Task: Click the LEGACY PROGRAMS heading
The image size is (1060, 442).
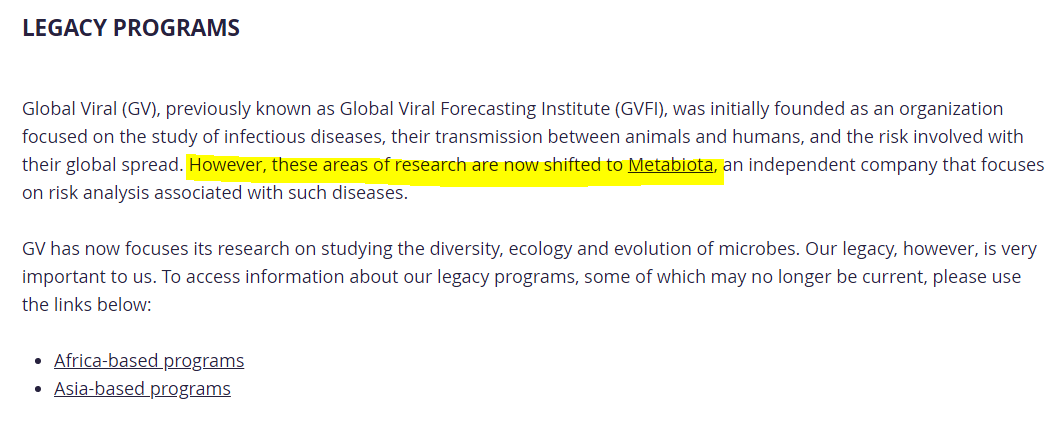Action: [131, 28]
